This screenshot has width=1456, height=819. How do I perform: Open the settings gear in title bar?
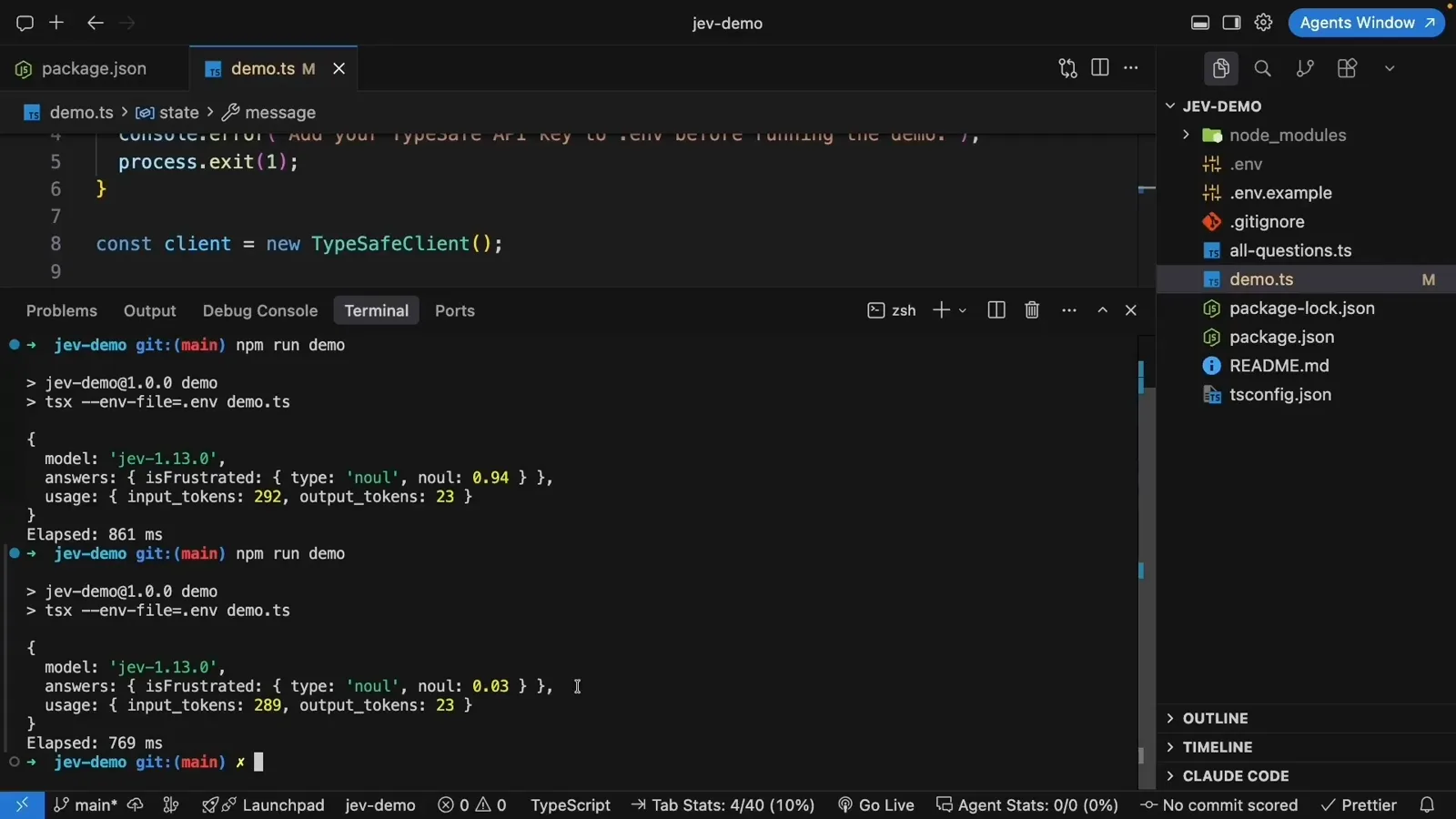[1263, 23]
